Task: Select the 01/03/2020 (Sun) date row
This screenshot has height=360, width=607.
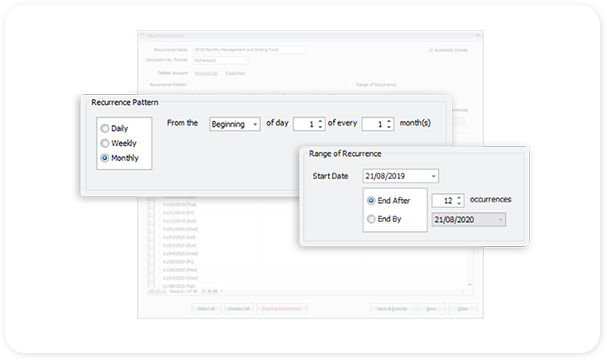Action: point(180,245)
